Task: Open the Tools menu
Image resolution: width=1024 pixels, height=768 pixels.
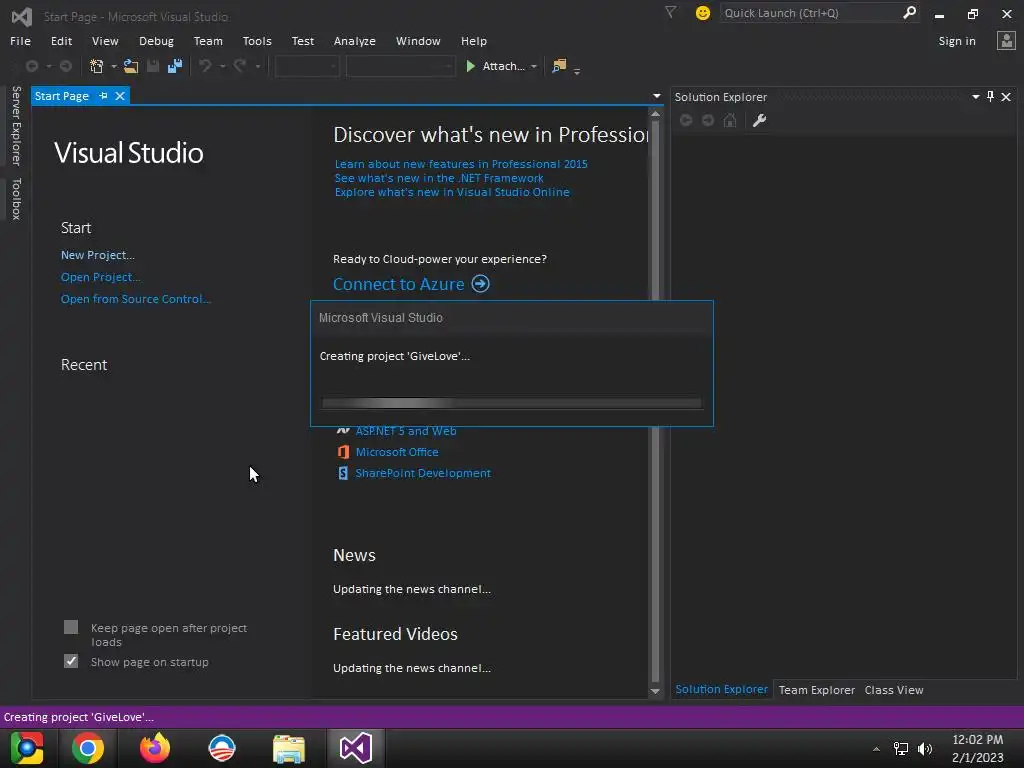Action: coord(257,40)
